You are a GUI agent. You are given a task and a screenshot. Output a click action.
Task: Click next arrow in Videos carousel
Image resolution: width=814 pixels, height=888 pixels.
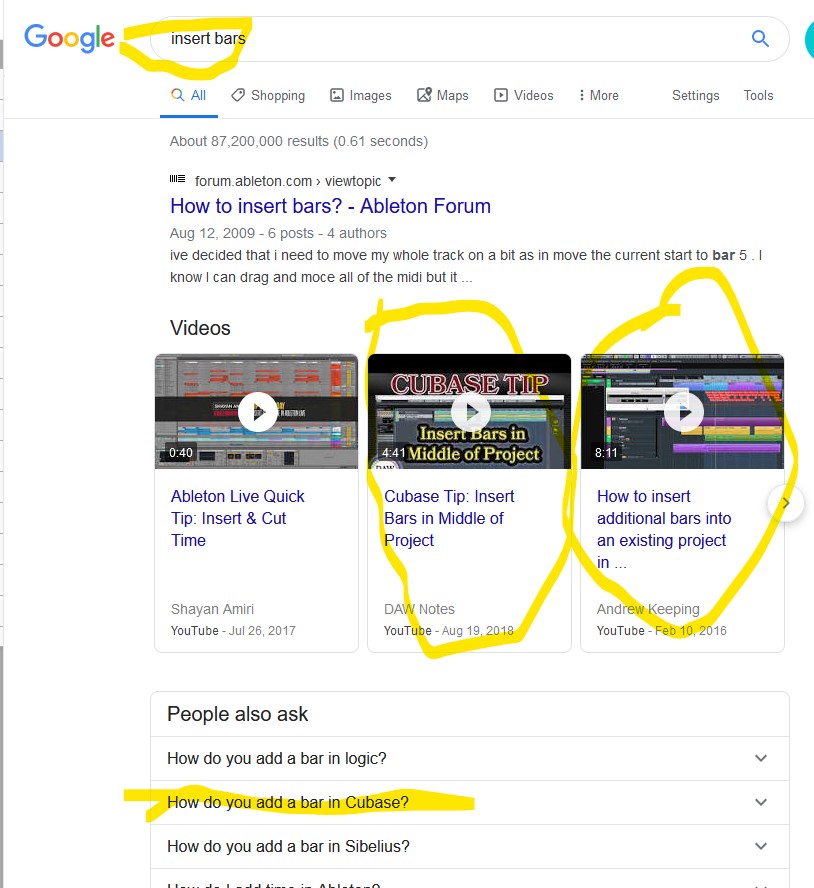(786, 503)
